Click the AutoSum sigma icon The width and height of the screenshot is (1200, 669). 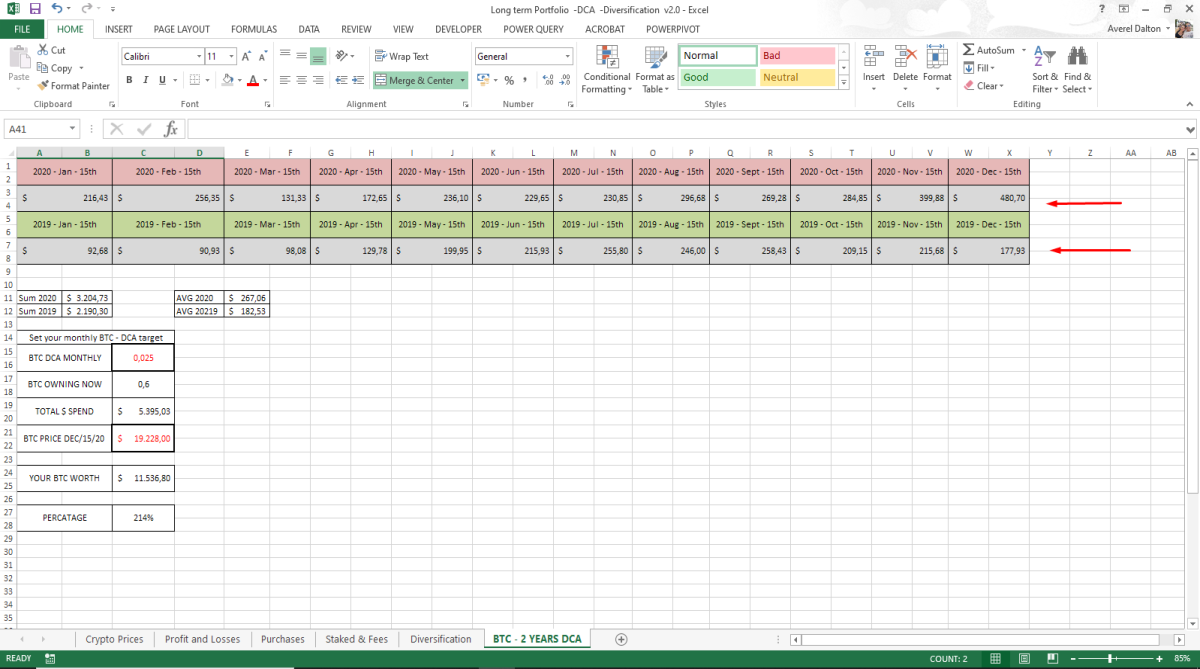[968, 50]
